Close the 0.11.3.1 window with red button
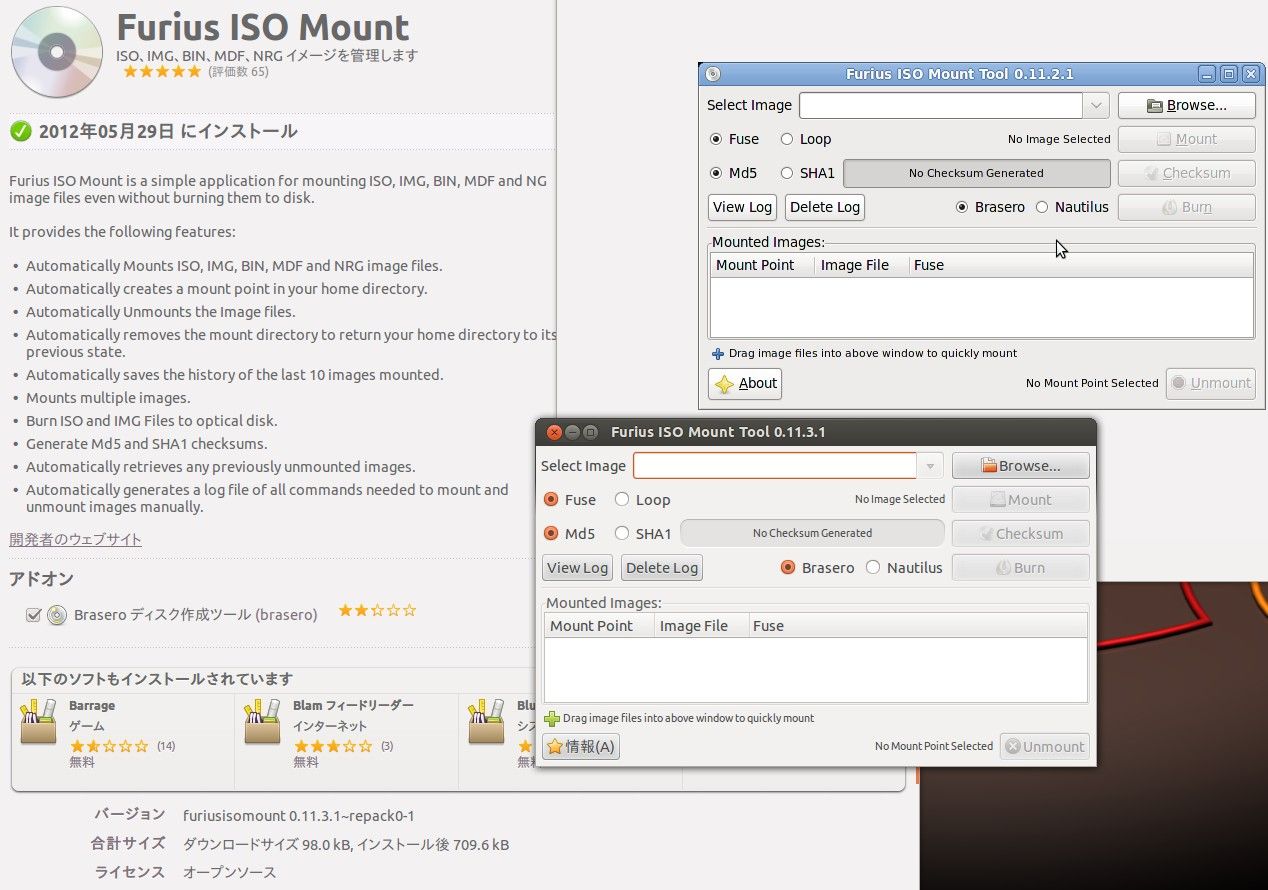 [x=554, y=432]
